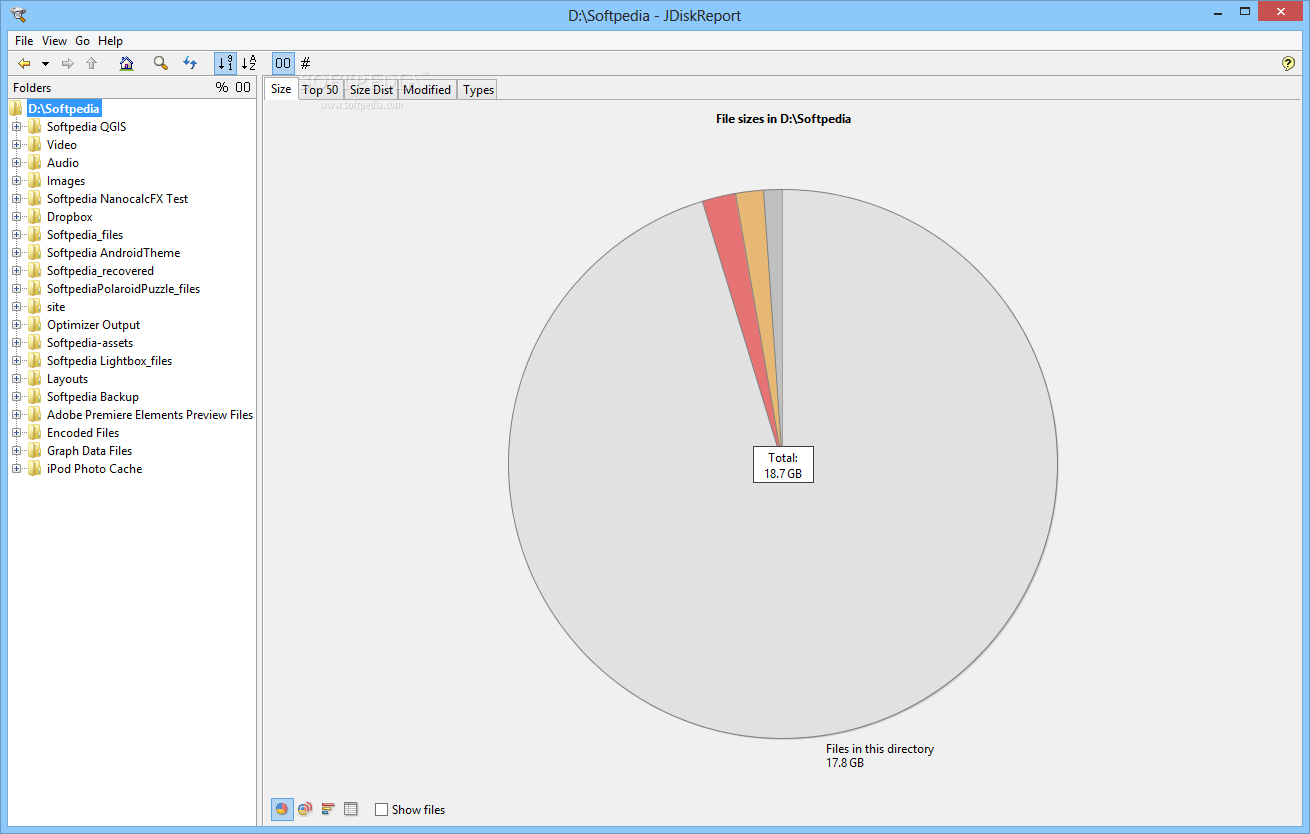Select Adobe Premiere Elements Preview Files row
1310x834 pixels.
coord(150,415)
